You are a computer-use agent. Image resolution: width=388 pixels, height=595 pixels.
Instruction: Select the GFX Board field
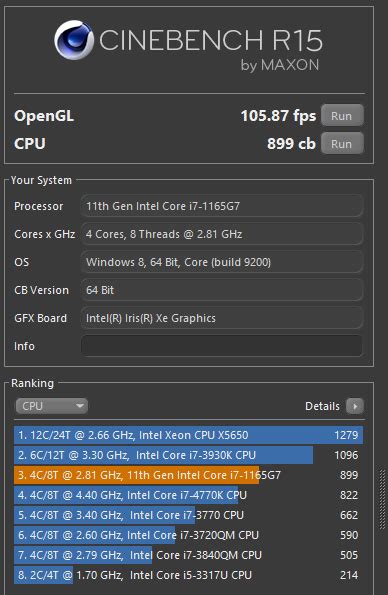click(222, 318)
